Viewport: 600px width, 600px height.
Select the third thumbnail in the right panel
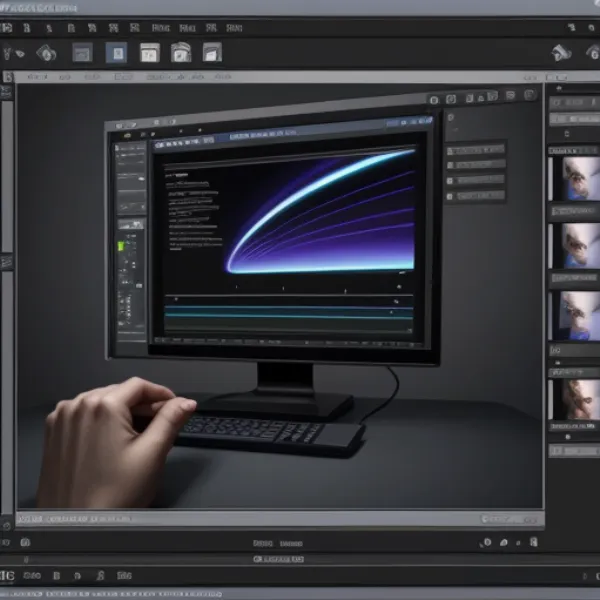pos(581,316)
